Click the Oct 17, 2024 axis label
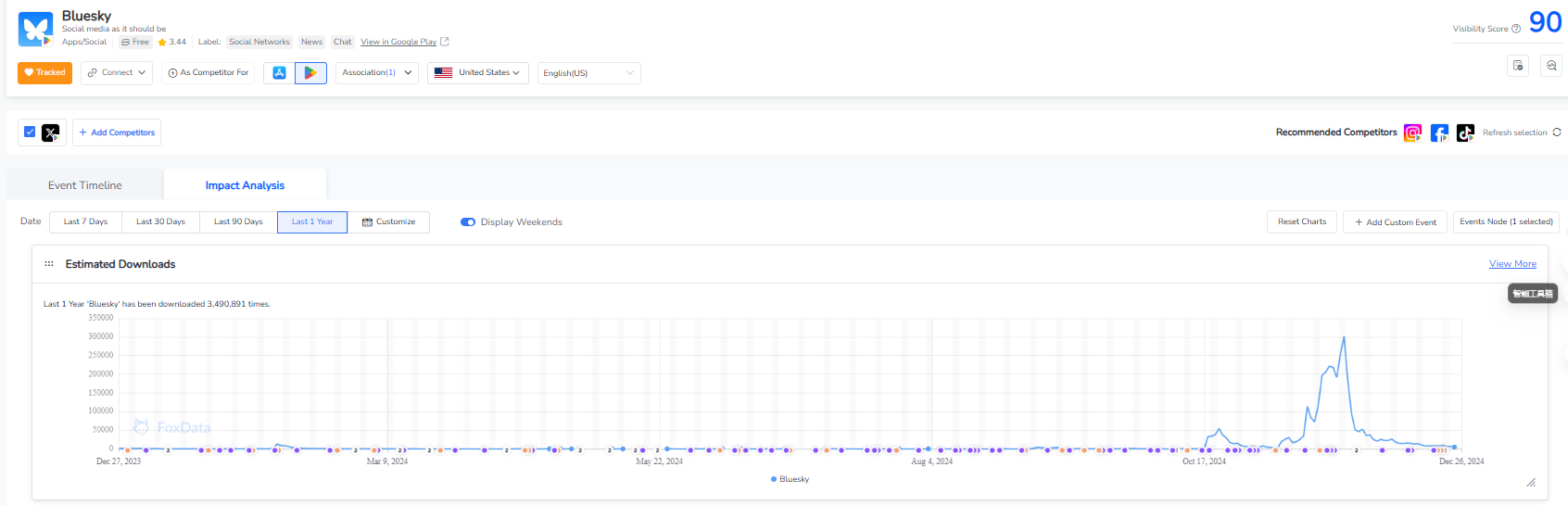The image size is (1568, 505). click(1204, 461)
